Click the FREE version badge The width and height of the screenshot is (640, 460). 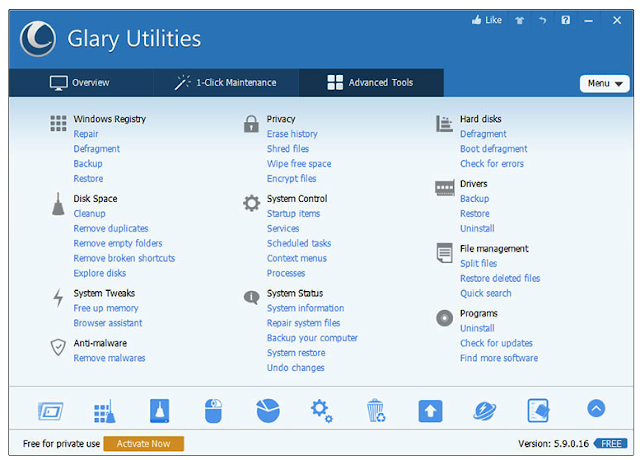coord(611,443)
